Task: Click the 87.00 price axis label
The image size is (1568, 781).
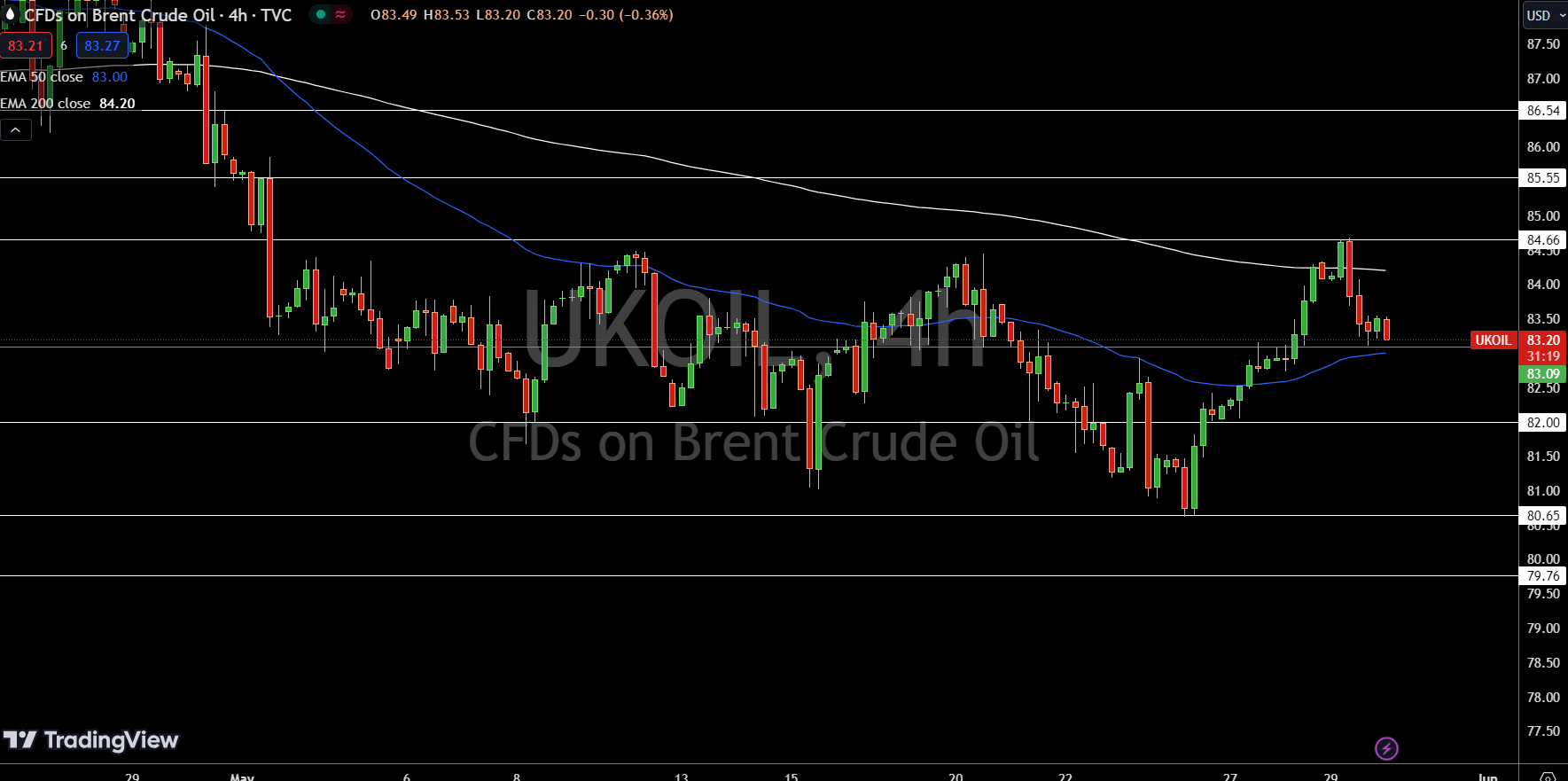Action: (x=1543, y=79)
